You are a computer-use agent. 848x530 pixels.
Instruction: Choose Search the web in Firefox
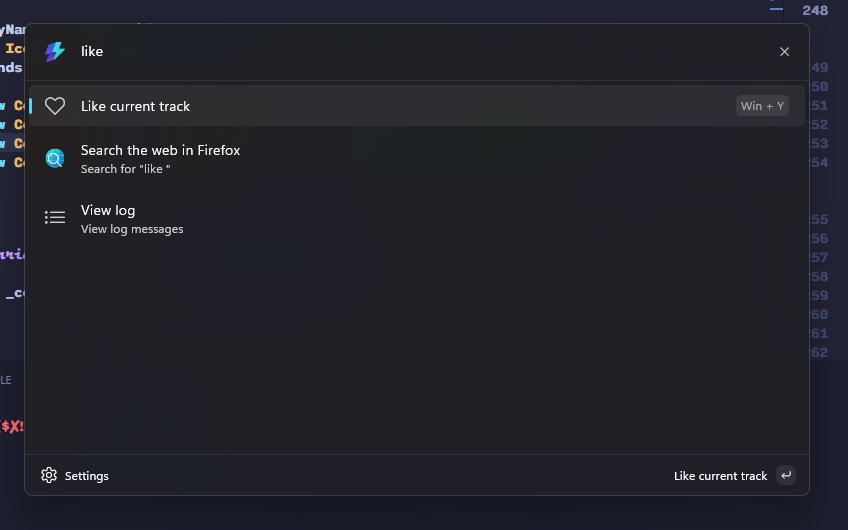click(160, 150)
